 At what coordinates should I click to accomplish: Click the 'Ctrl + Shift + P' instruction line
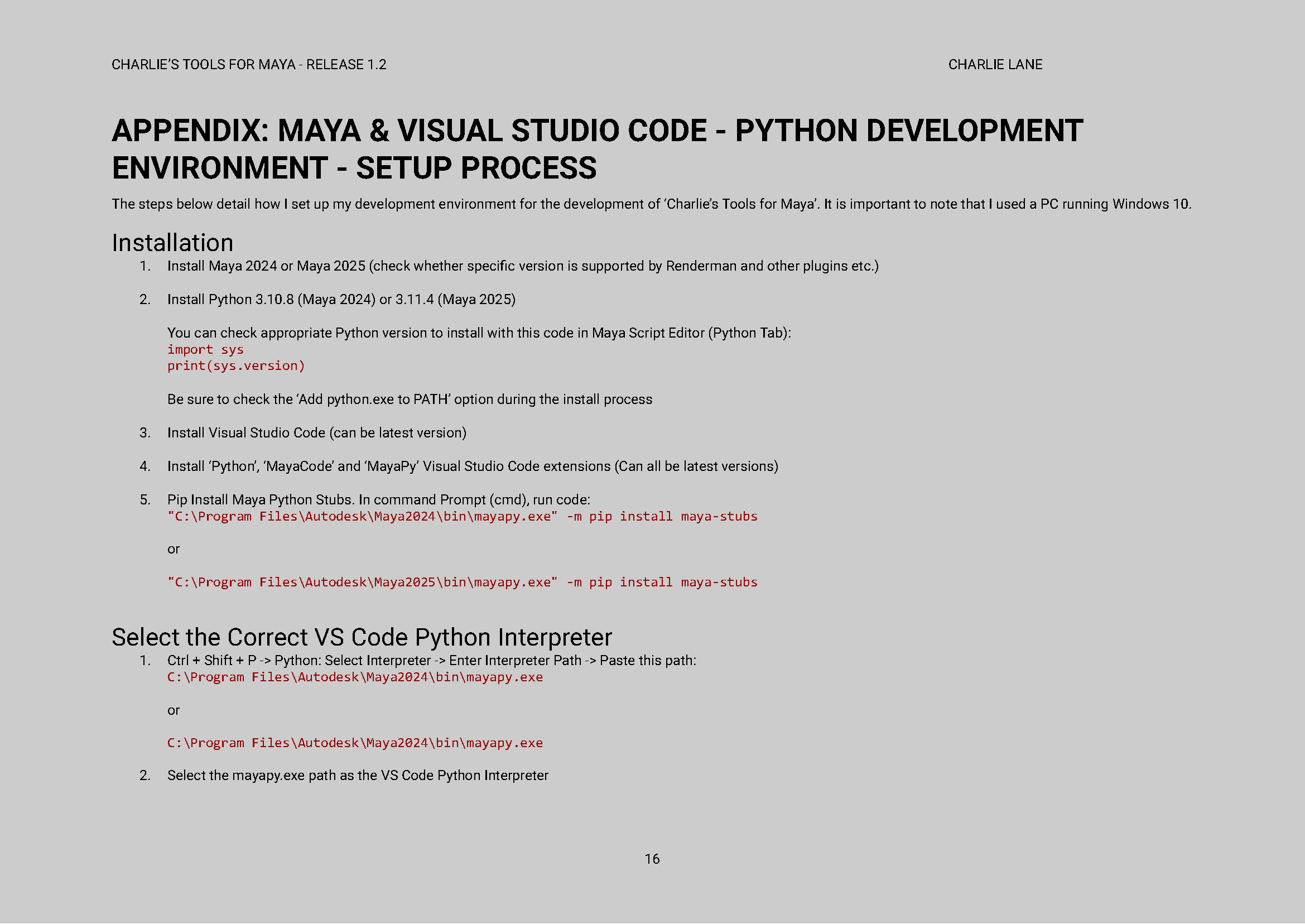[x=431, y=661]
